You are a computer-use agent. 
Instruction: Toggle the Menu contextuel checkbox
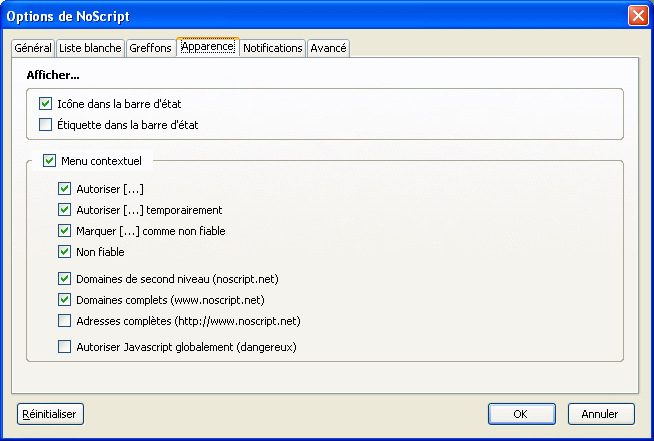coord(49,161)
